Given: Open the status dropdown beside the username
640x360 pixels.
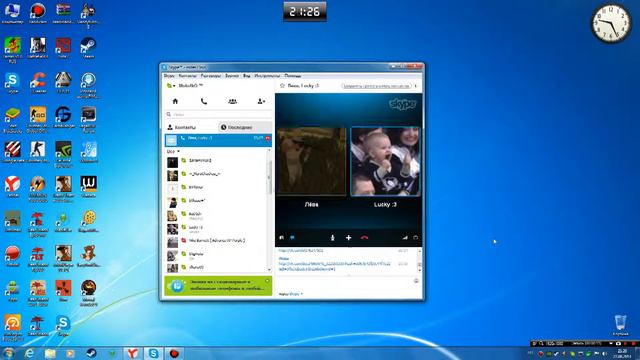Looking at the screenshot, I should (x=171, y=86).
